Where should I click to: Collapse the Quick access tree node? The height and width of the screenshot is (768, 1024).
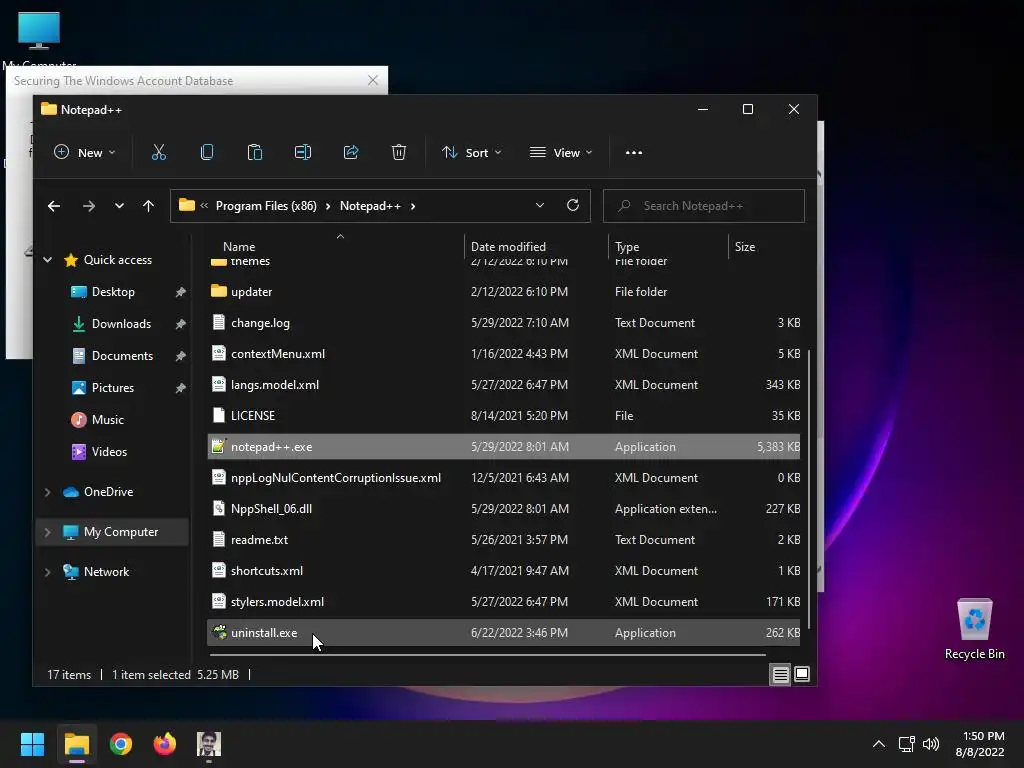47,260
